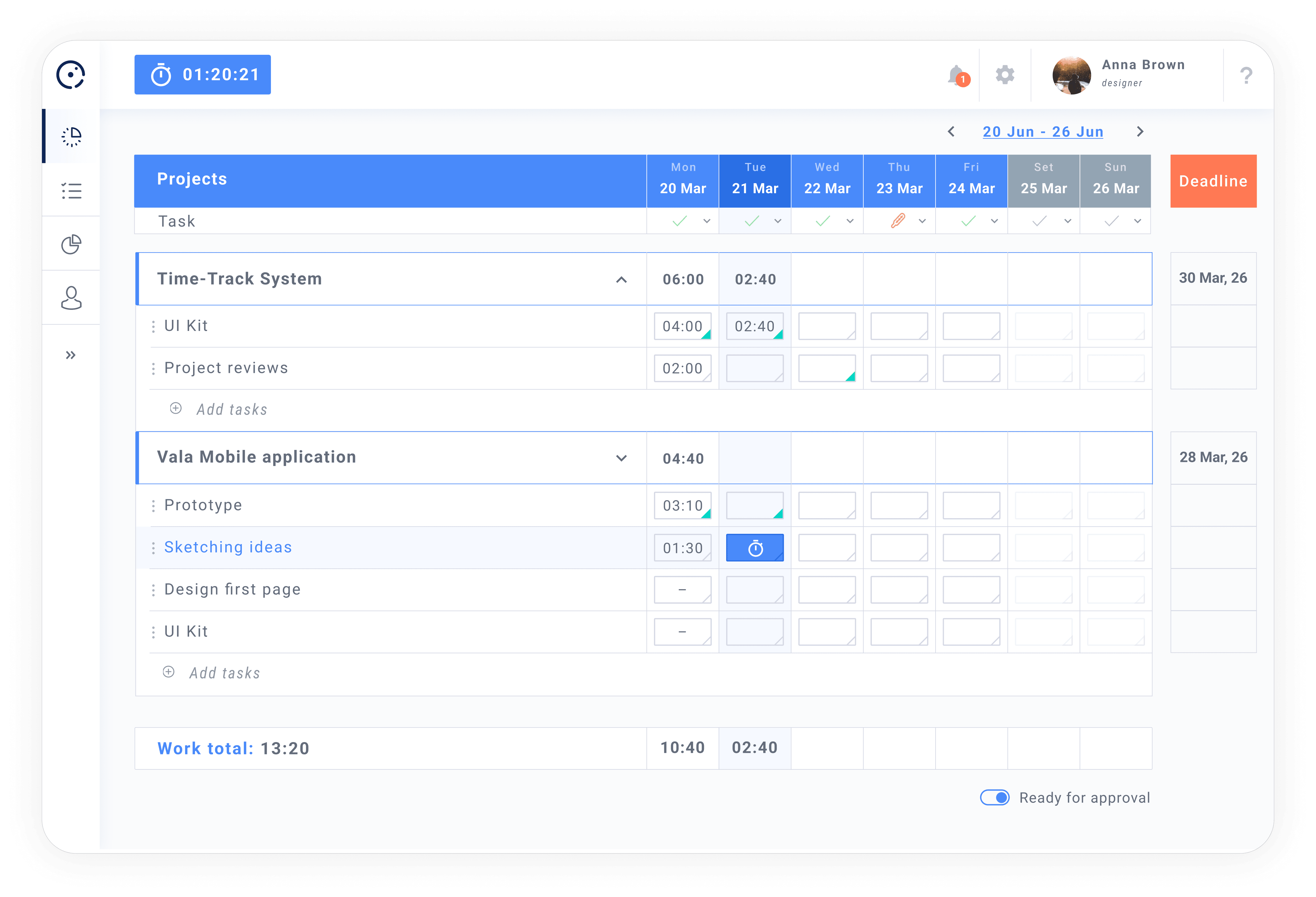The width and height of the screenshot is (1316, 897).
Task: Open the timesheet view in sidebar
Action: pyautogui.click(x=71, y=136)
